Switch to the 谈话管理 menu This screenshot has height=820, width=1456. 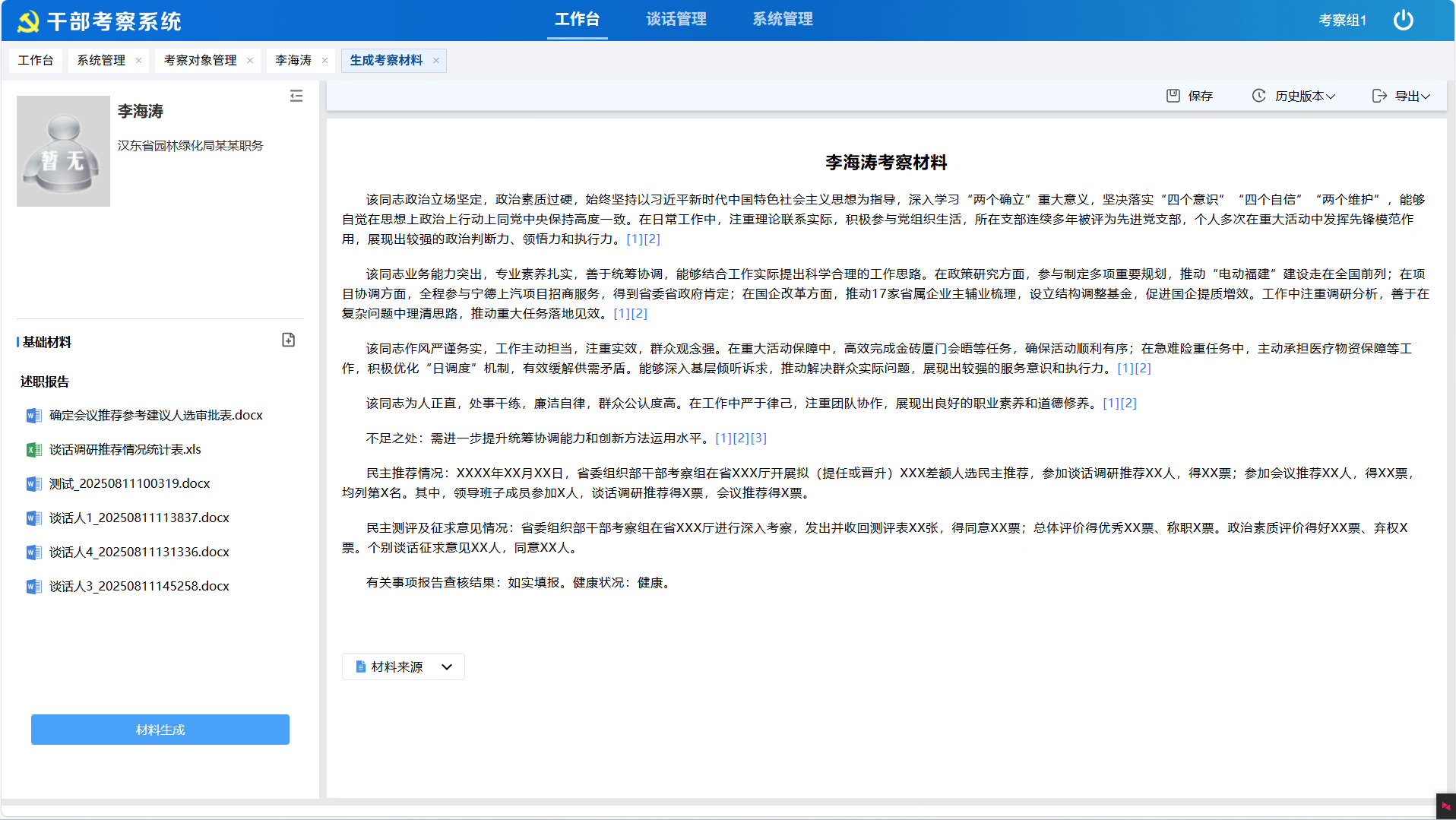676,19
